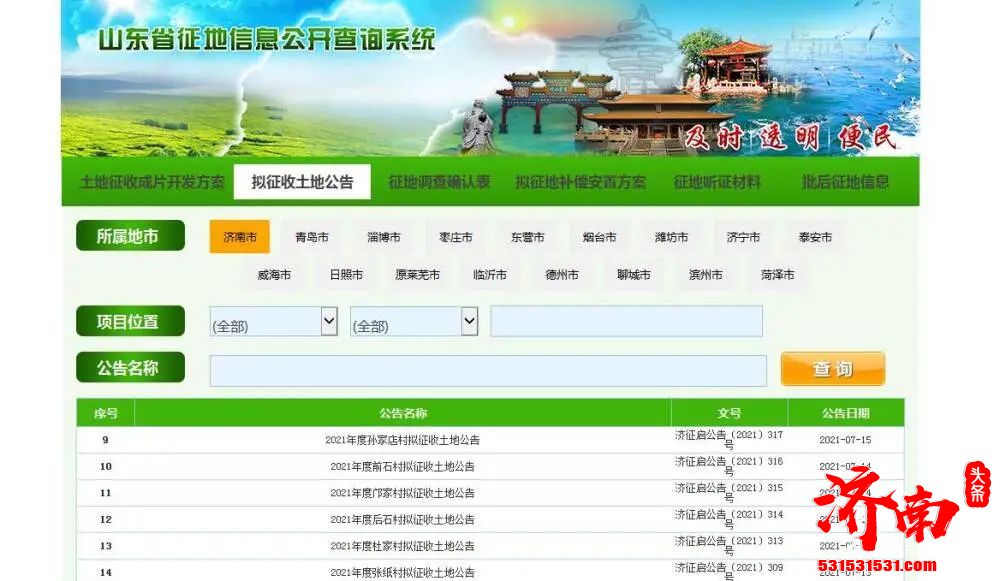Click the orange 查询 search button
This screenshot has height=581, width=1000.
[832, 369]
